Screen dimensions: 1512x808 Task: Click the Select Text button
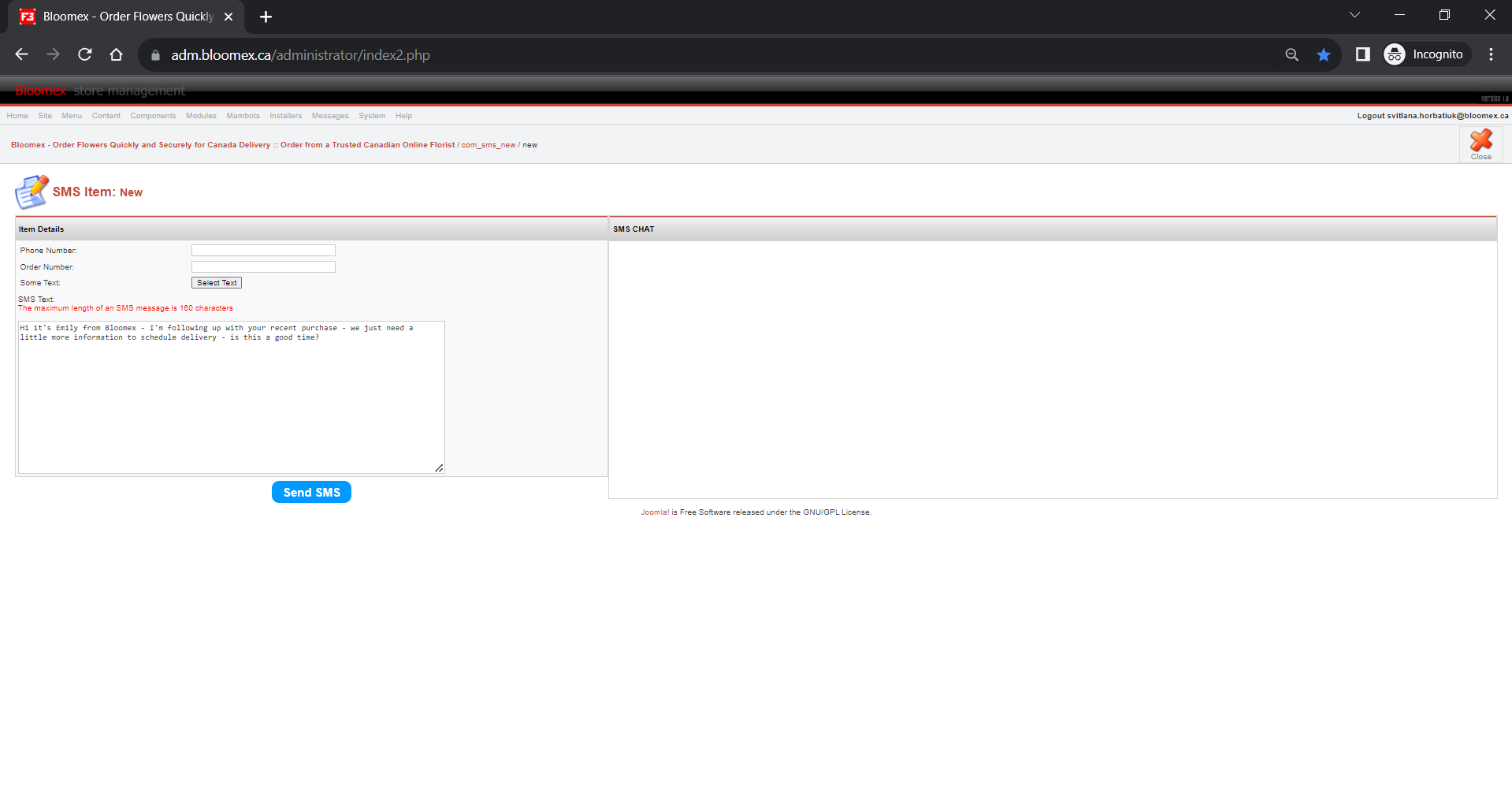point(217,283)
